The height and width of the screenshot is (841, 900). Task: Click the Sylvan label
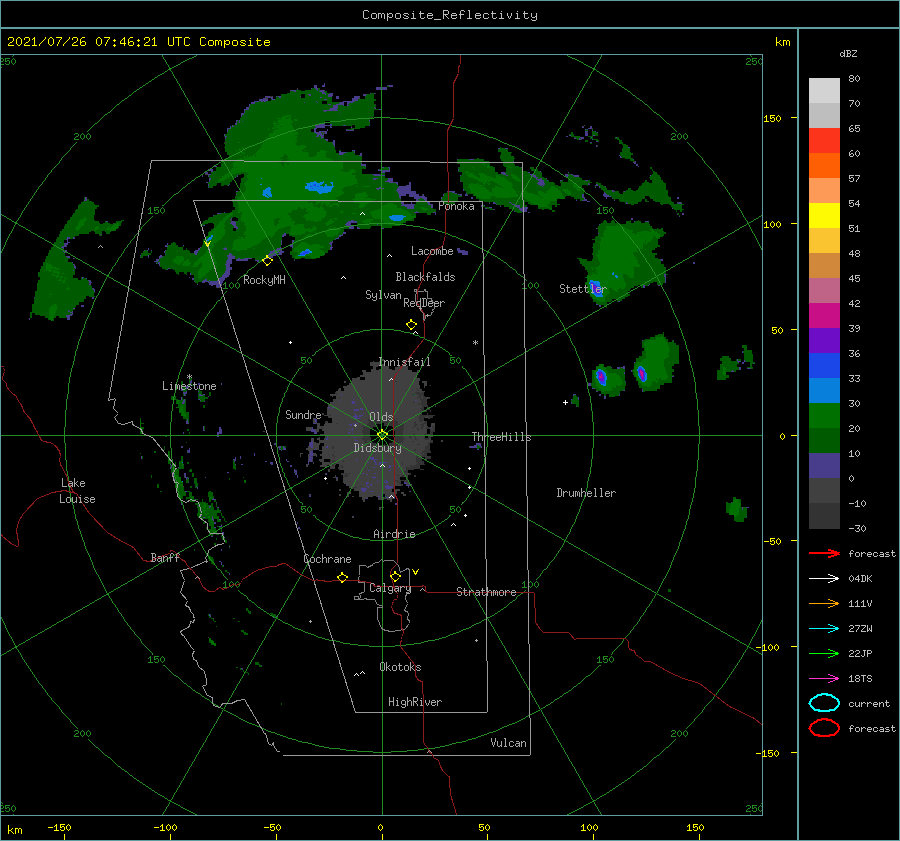pyautogui.click(x=383, y=295)
